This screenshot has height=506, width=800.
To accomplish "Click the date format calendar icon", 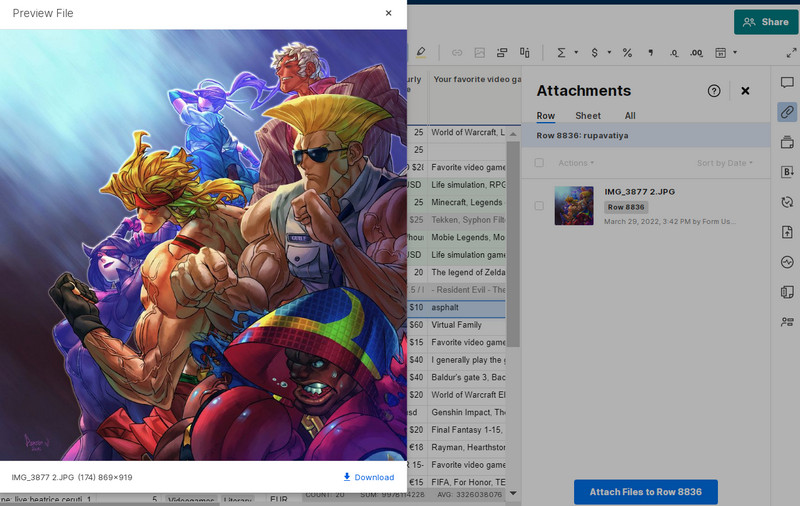I will pyautogui.click(x=720, y=53).
